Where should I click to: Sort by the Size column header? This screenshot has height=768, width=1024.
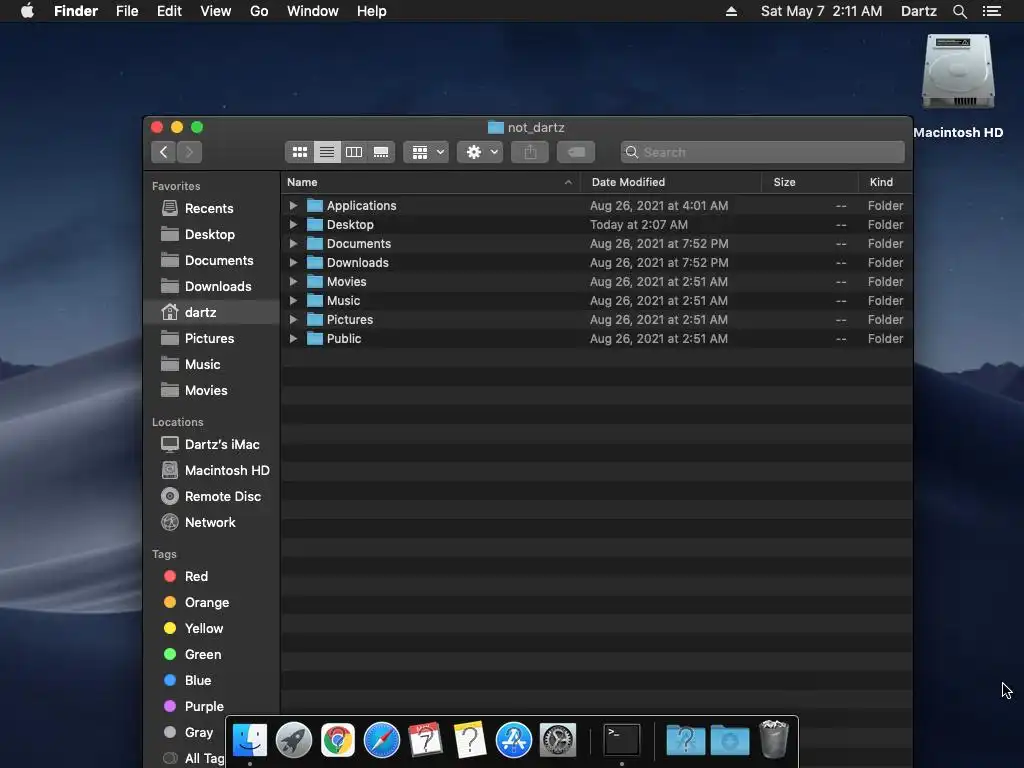coord(810,182)
